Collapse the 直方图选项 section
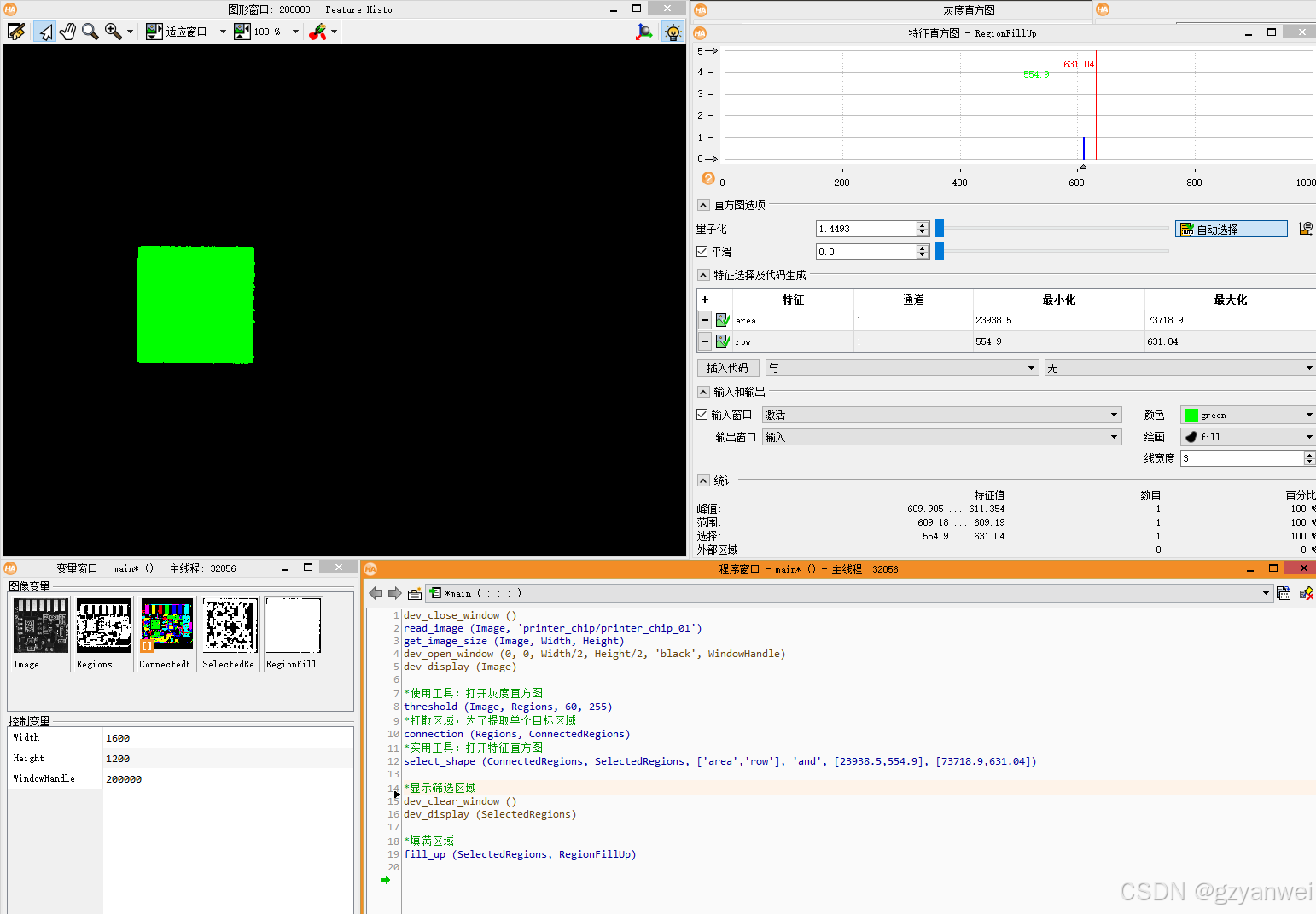Viewport: 1316px width, 914px height. click(703, 205)
